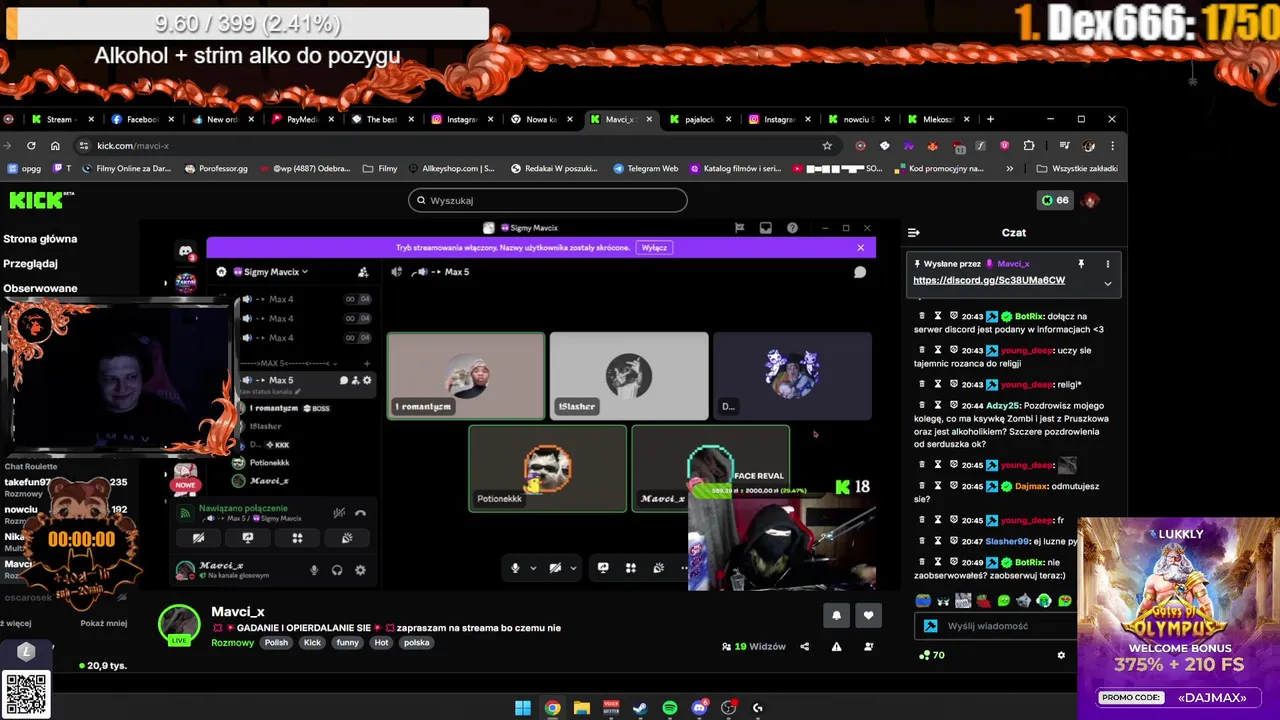The image size is (1280, 720).
Task: Open Rozmowy category link under title
Action: click(233, 643)
